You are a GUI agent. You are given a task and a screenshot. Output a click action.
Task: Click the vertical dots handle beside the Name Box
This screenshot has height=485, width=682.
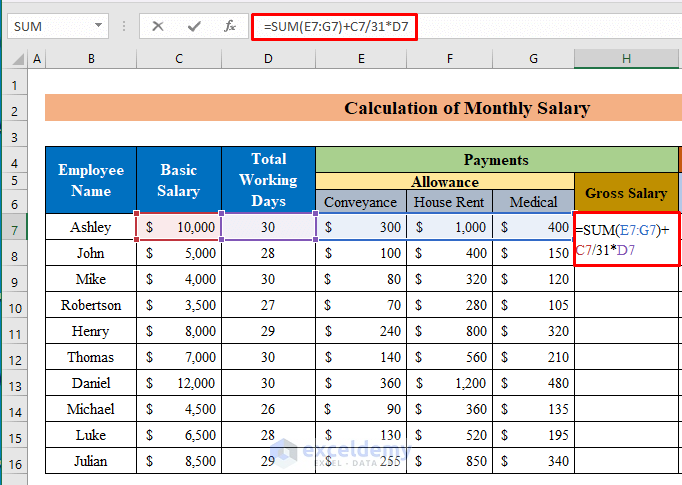tap(124, 26)
